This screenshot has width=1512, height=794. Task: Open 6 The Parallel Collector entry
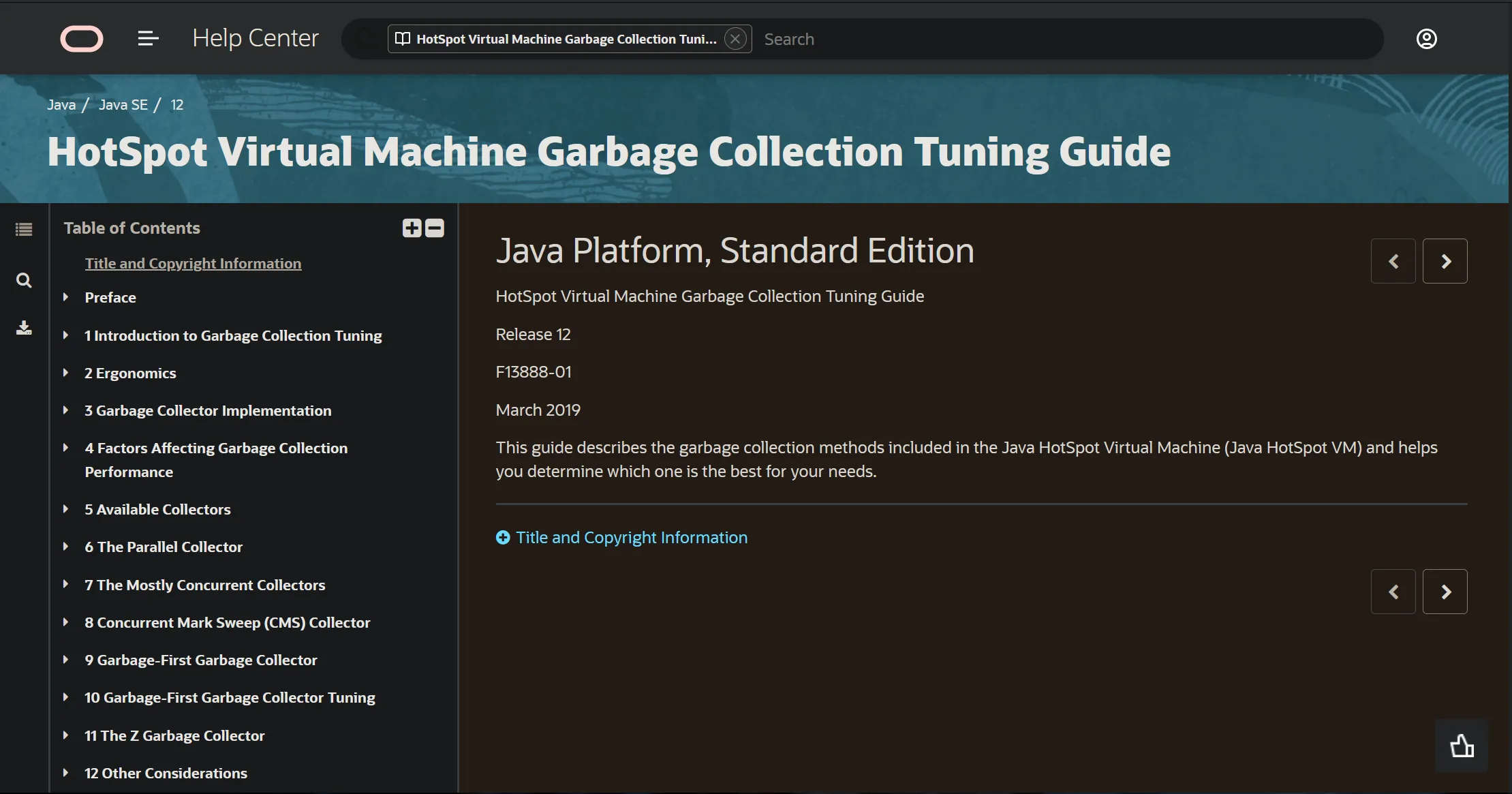point(164,547)
